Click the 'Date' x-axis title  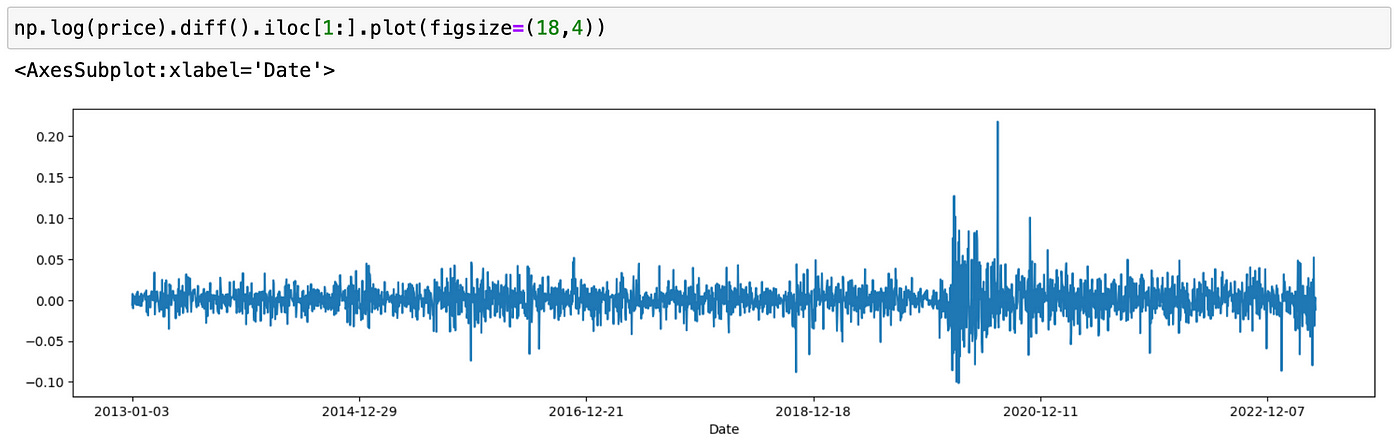723,429
